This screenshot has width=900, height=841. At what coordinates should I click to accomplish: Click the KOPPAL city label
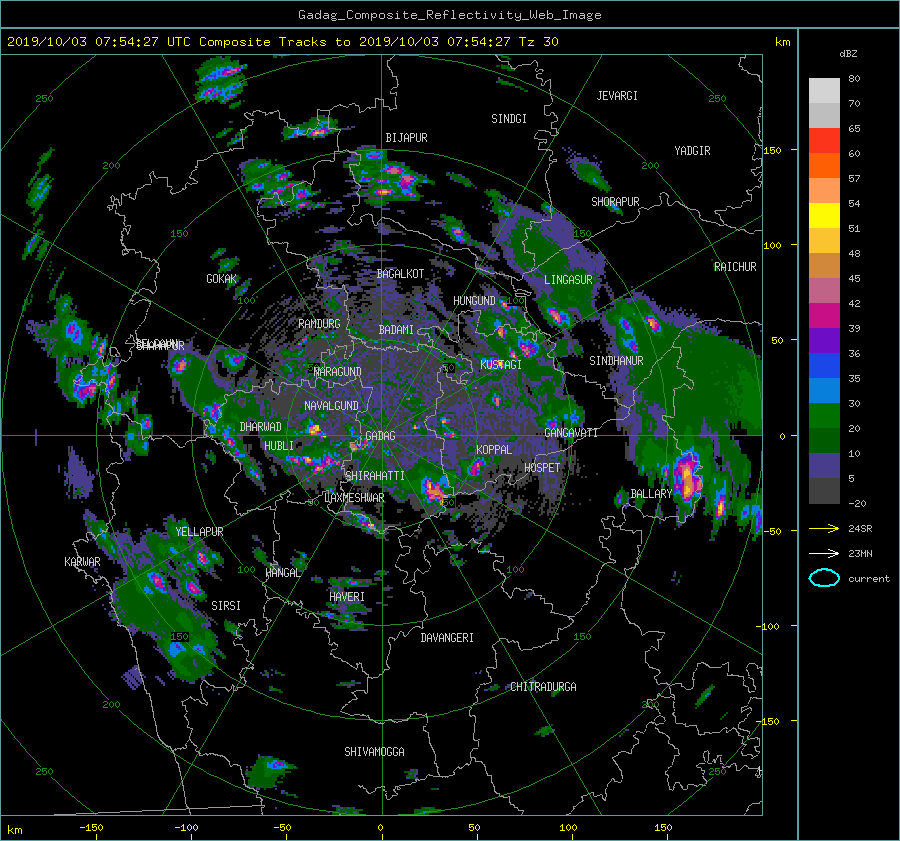click(494, 449)
